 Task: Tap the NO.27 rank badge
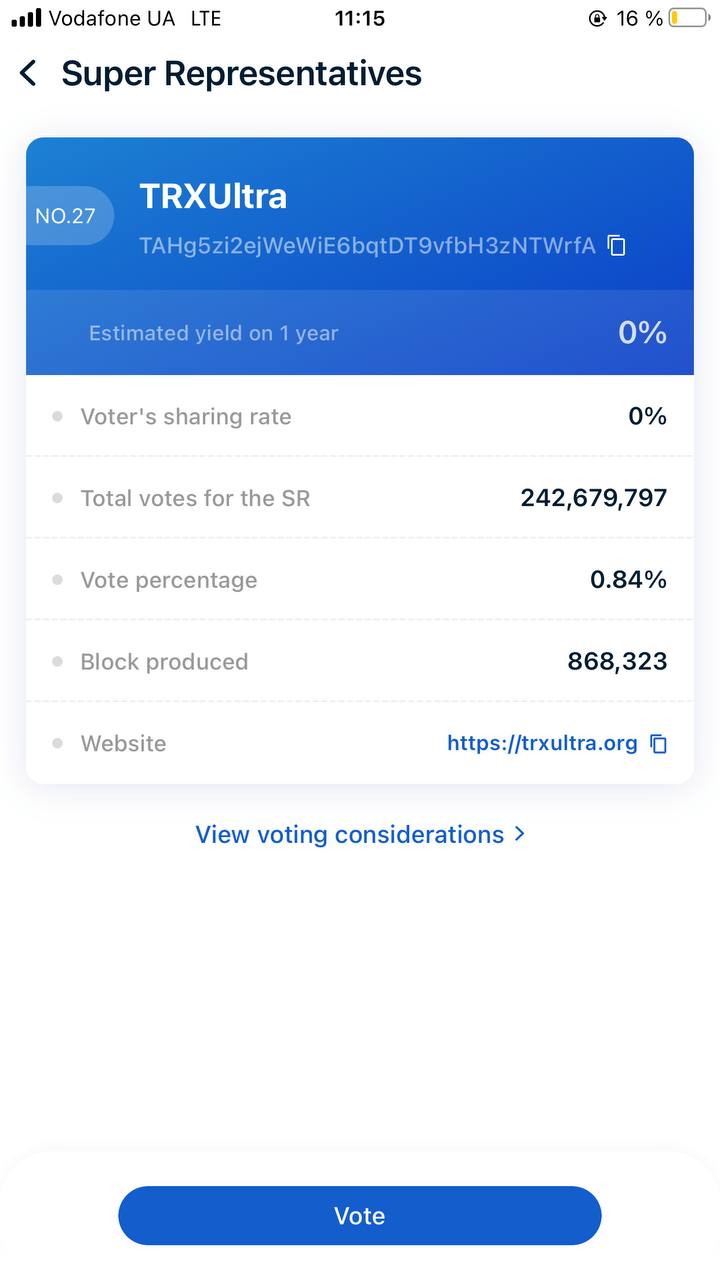[x=68, y=215]
